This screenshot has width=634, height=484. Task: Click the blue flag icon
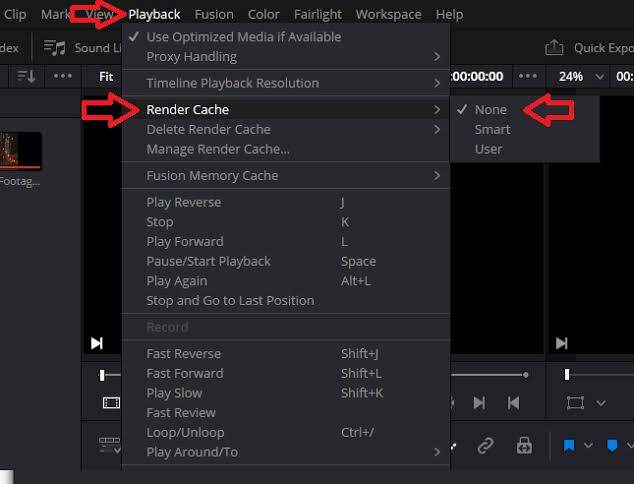[x=569, y=445]
